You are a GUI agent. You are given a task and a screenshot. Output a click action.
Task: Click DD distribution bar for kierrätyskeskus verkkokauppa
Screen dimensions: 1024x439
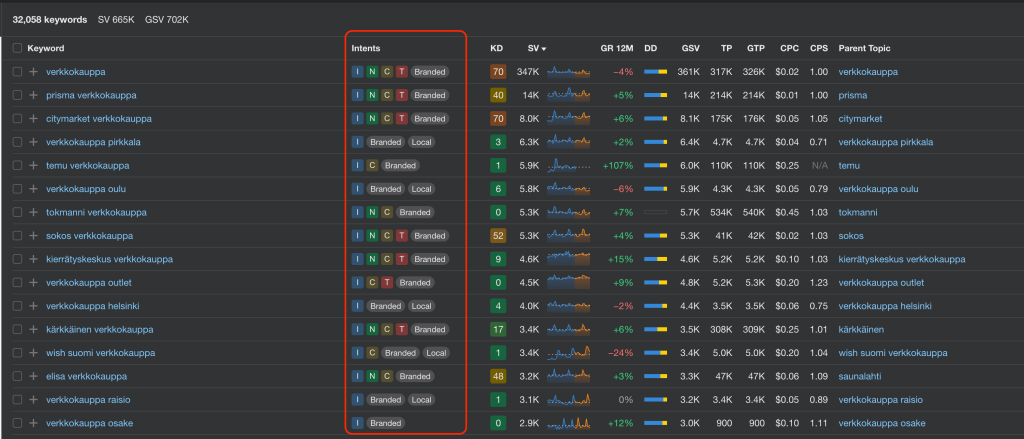pos(655,259)
